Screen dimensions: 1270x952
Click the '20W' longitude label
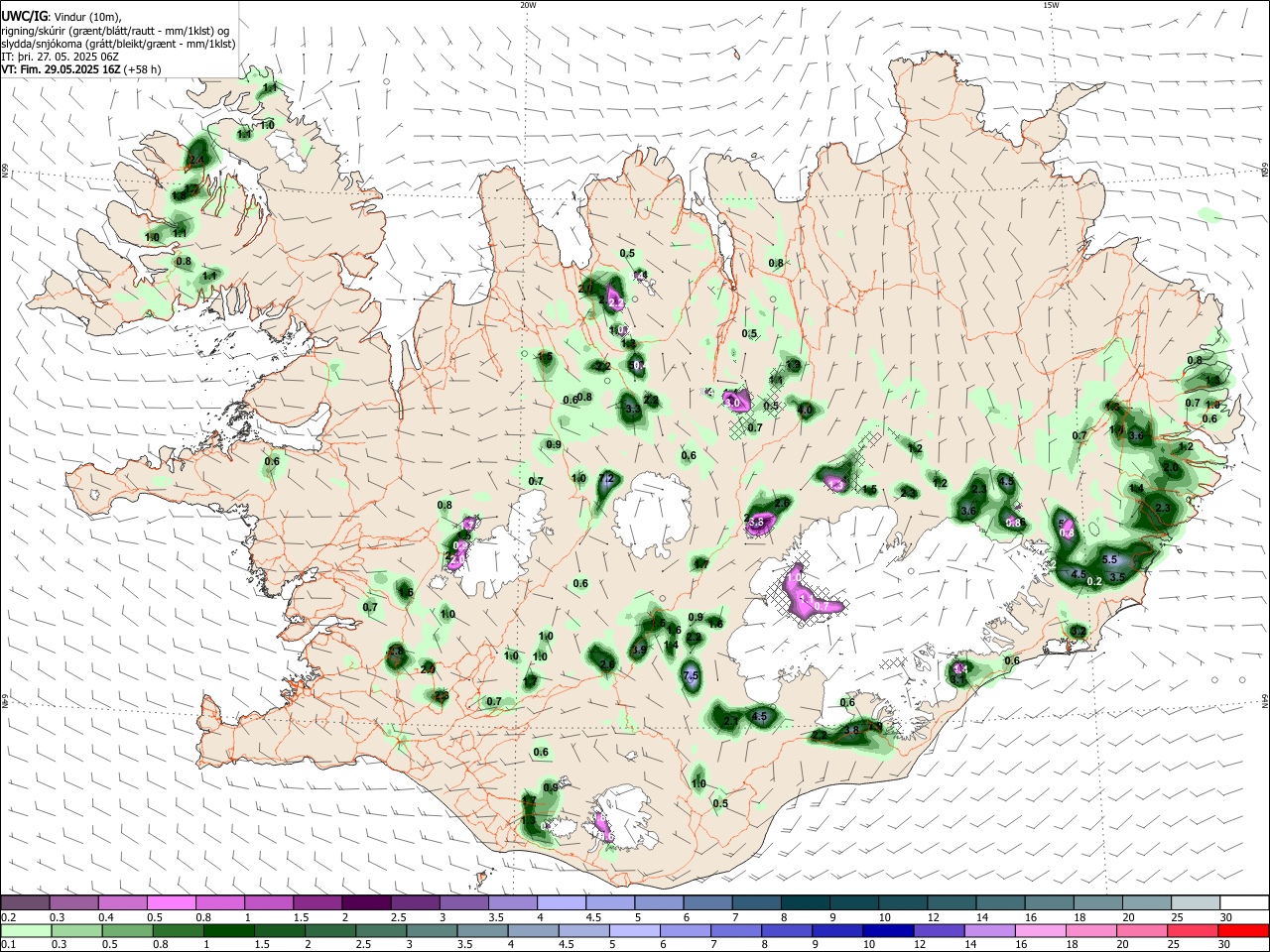click(528, 5)
